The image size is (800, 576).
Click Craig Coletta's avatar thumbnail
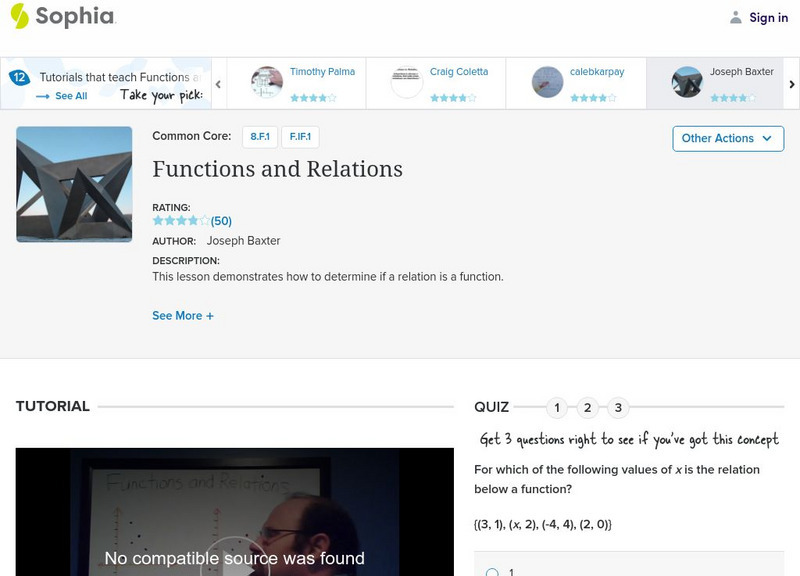click(x=407, y=82)
